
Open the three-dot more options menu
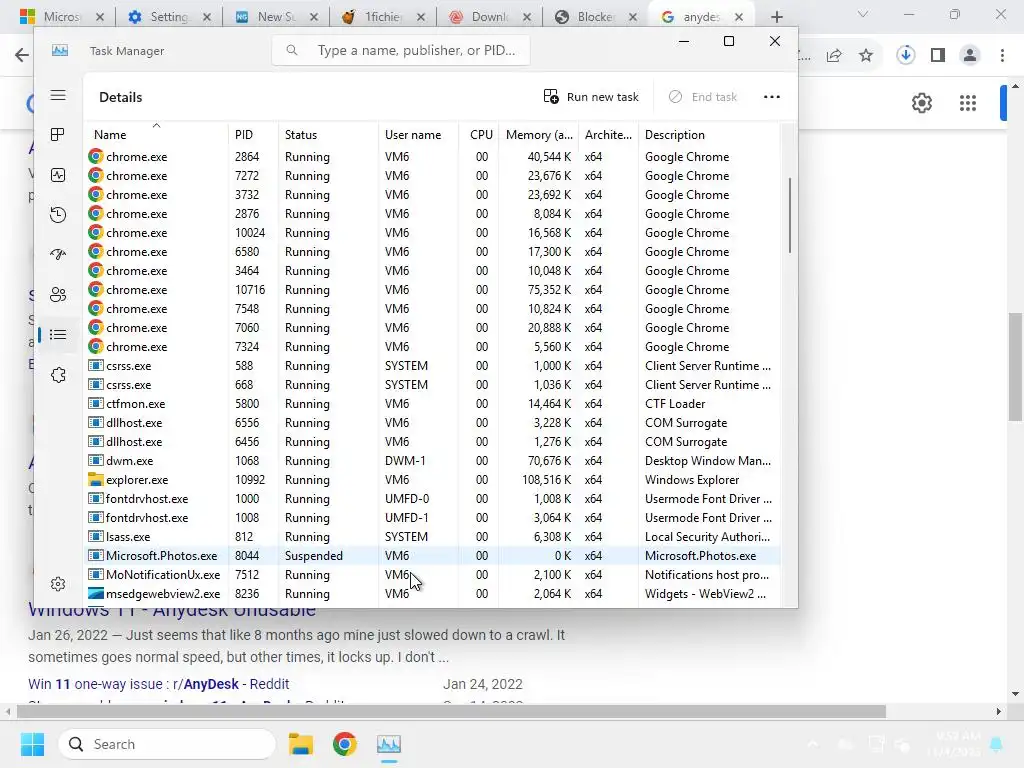(x=772, y=97)
